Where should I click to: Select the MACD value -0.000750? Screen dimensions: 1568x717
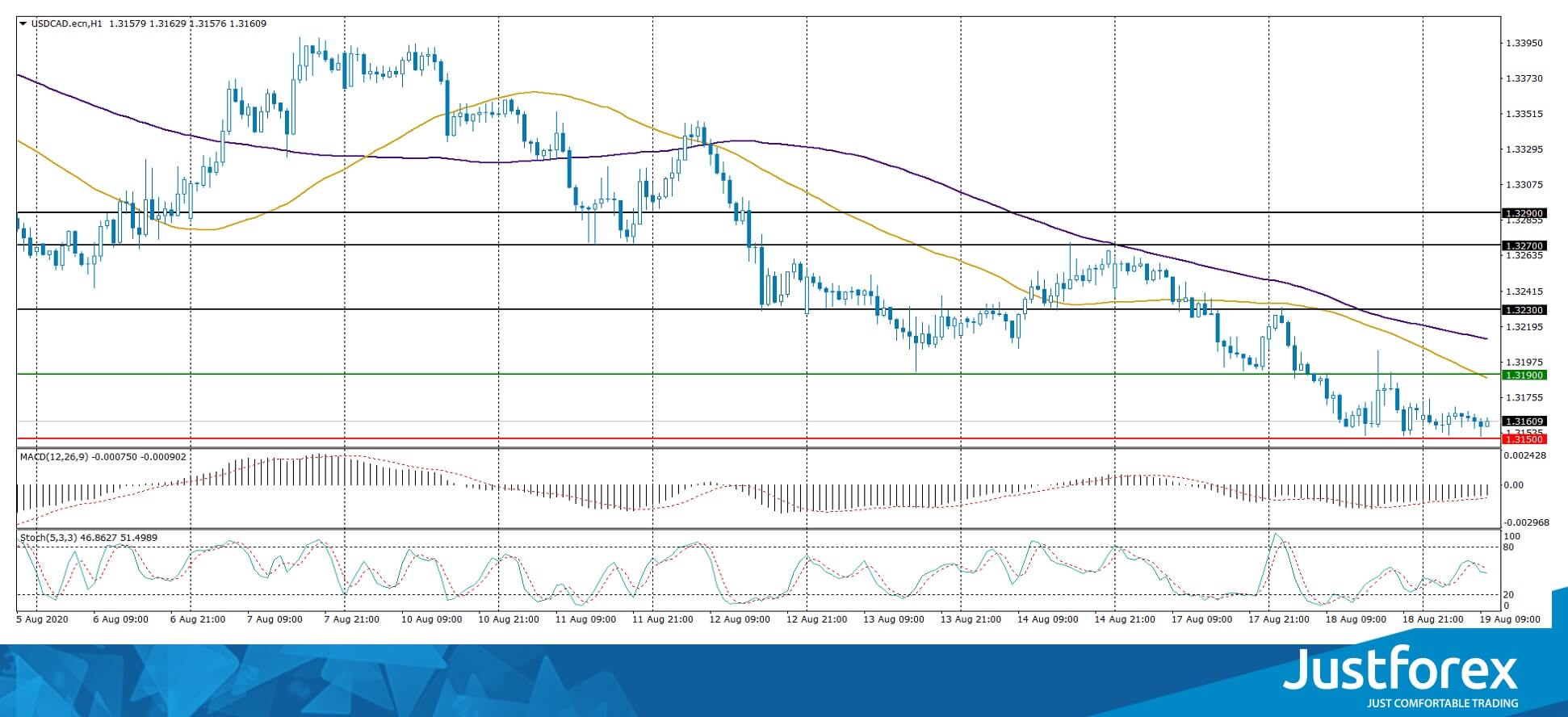[x=116, y=457]
